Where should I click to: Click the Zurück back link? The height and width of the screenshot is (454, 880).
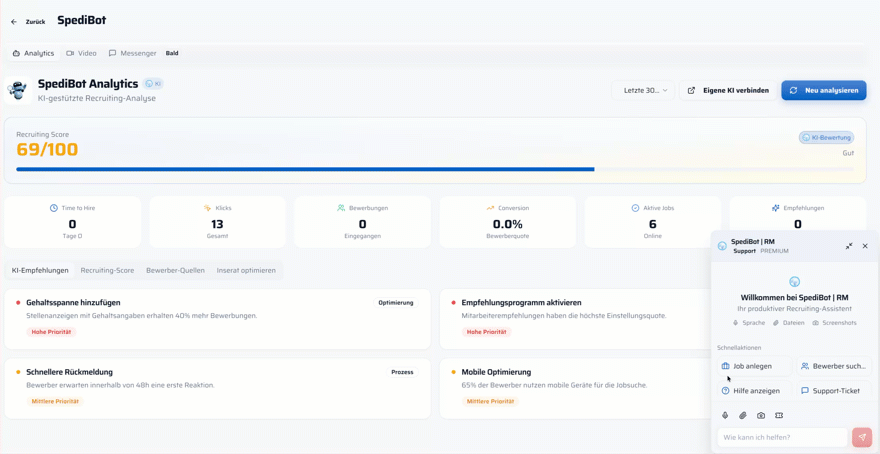[x=35, y=22]
